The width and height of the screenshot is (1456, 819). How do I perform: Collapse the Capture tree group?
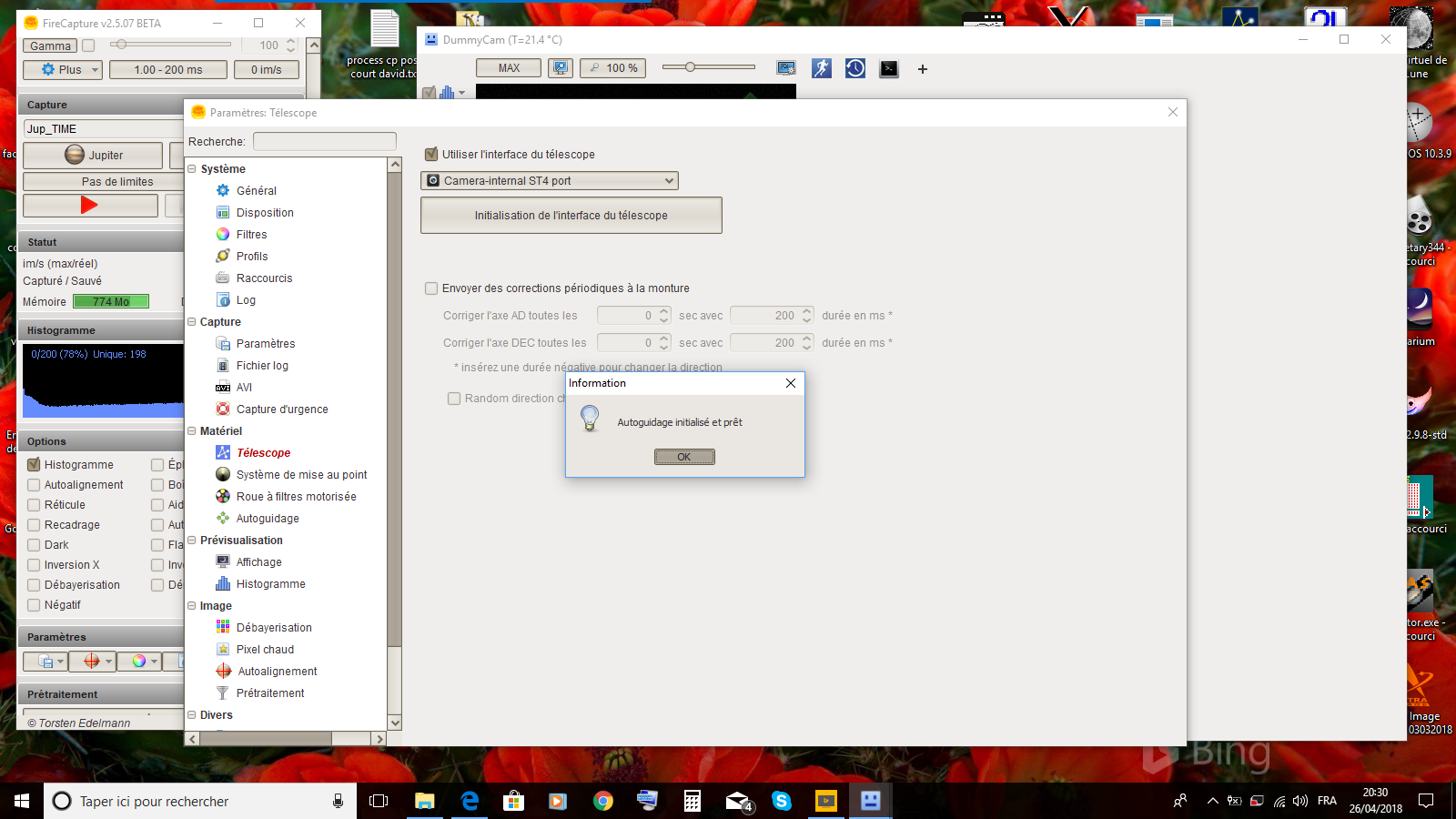tap(192, 322)
